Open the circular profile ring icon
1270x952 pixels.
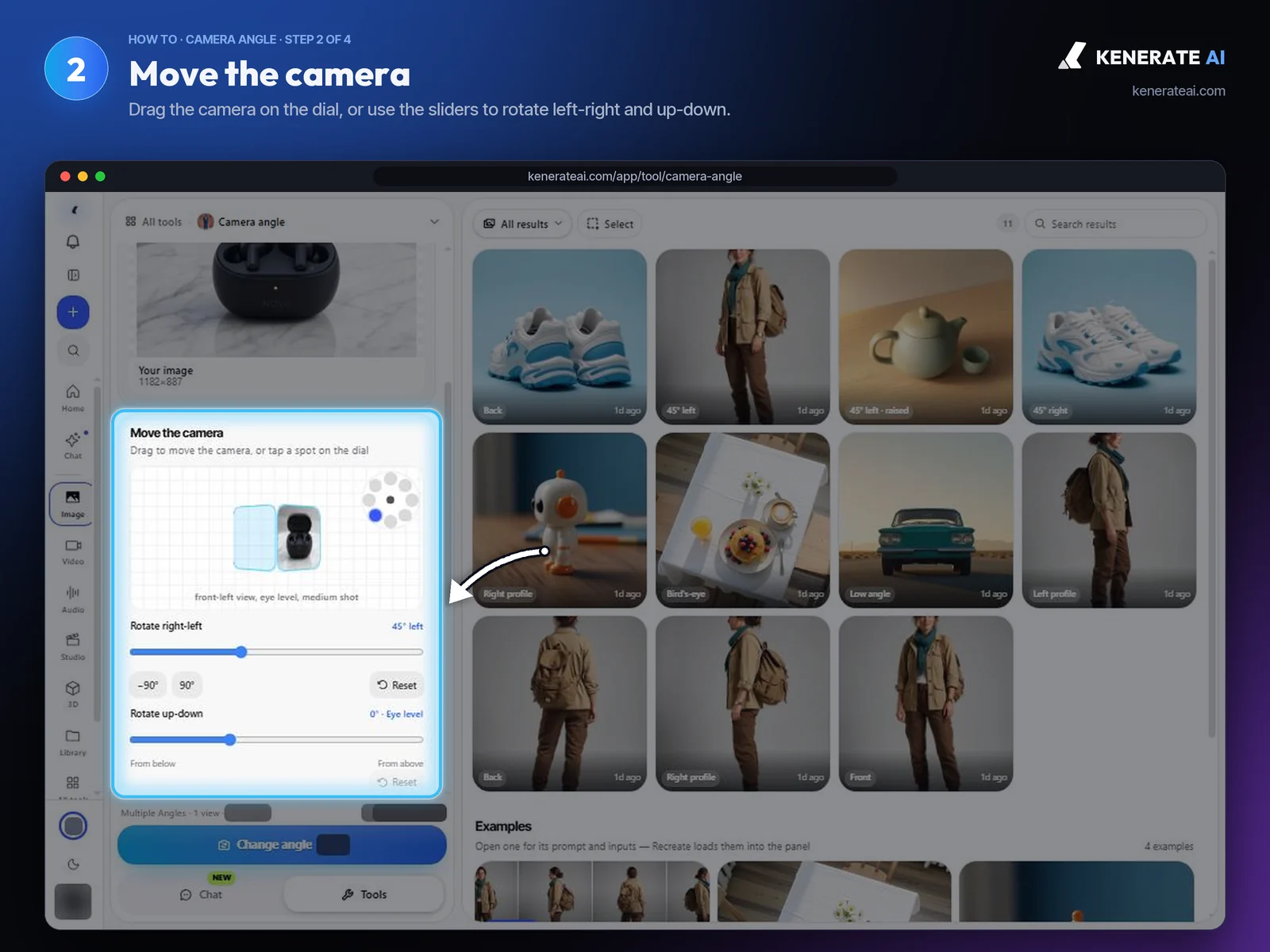[73, 826]
